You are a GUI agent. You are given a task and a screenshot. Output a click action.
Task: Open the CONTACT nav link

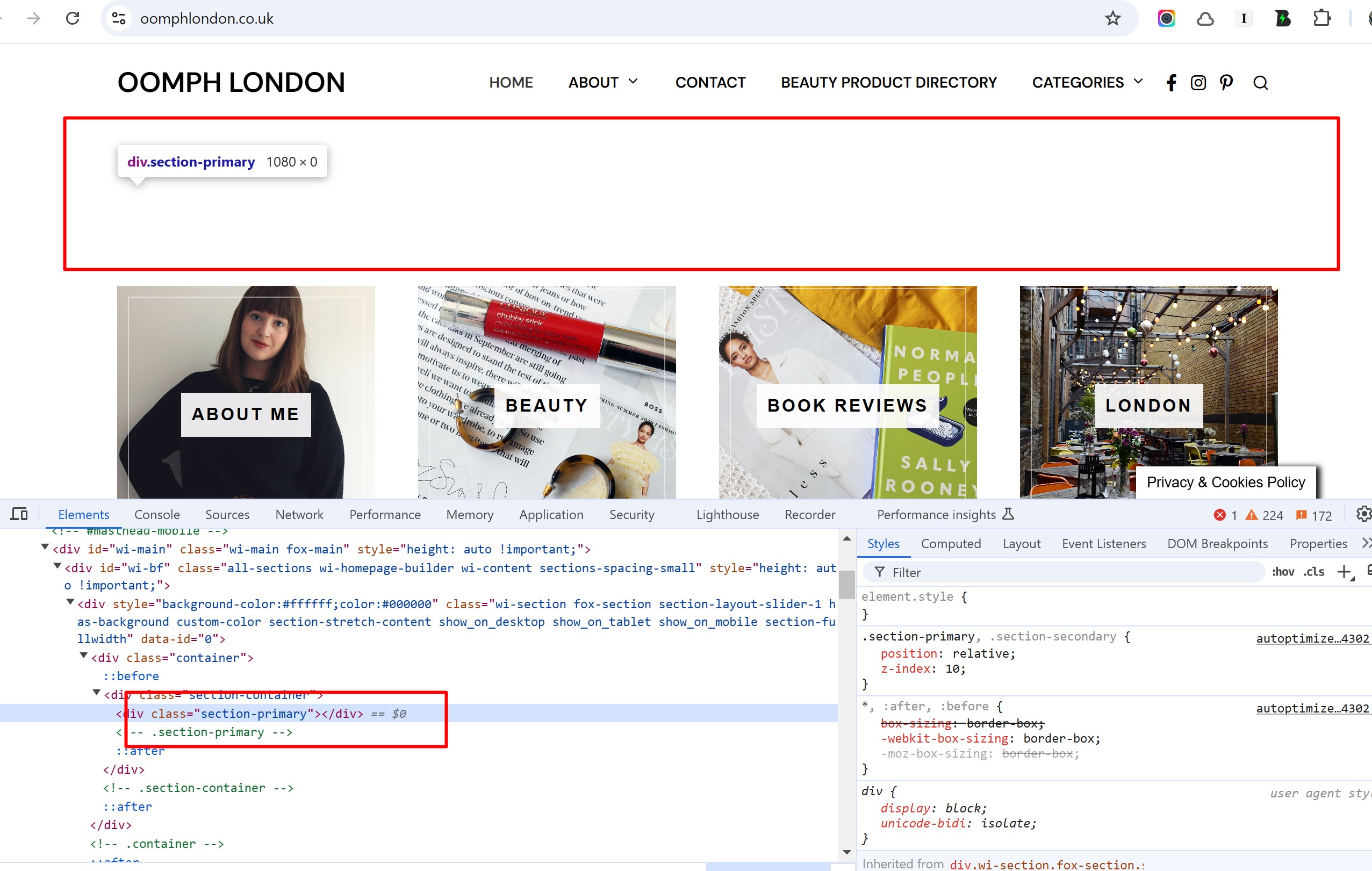[x=710, y=83]
